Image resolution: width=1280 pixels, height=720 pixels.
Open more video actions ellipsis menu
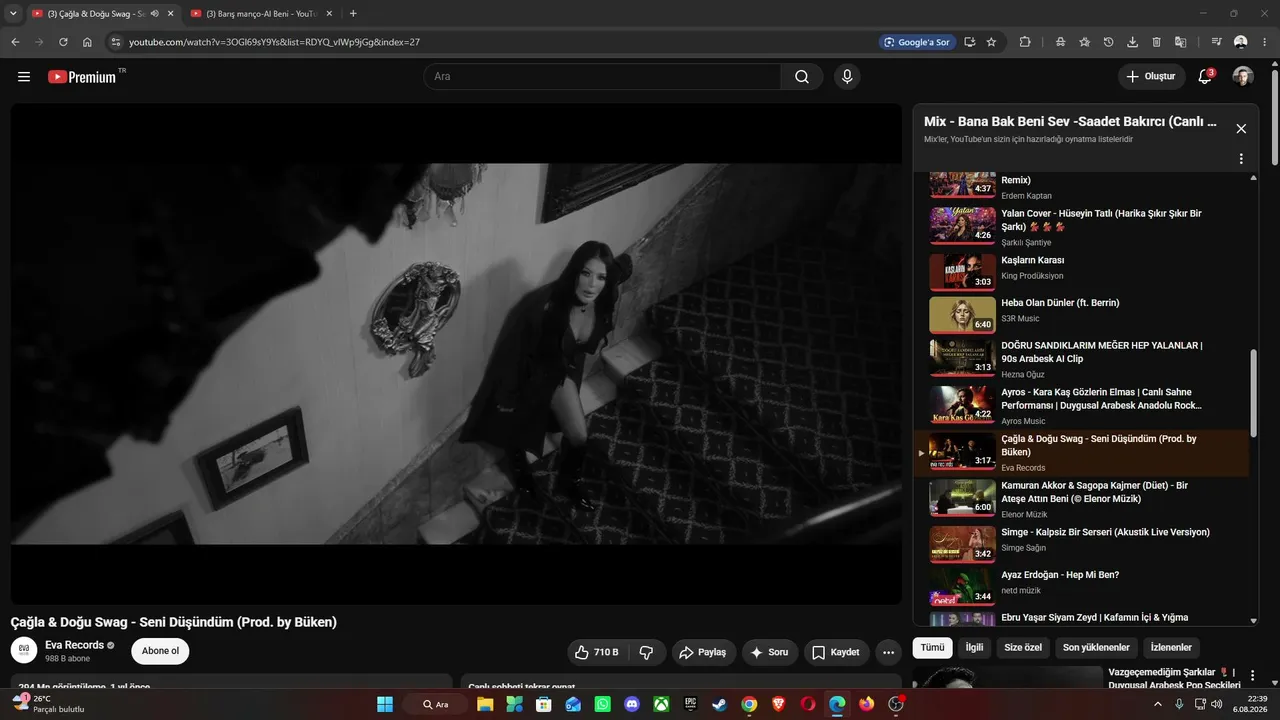click(888, 652)
